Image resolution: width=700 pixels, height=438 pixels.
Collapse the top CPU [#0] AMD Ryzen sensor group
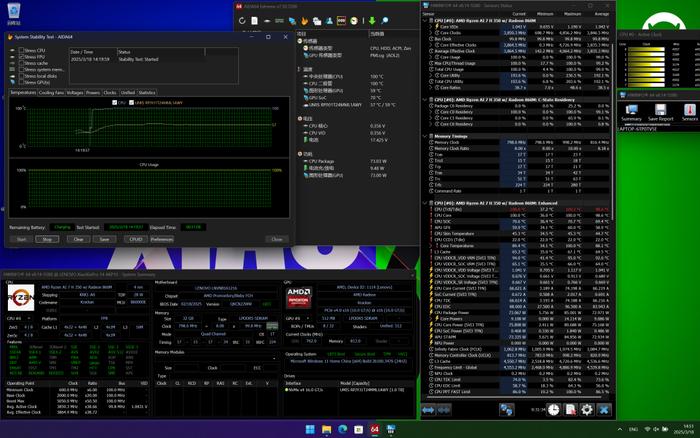425,21
